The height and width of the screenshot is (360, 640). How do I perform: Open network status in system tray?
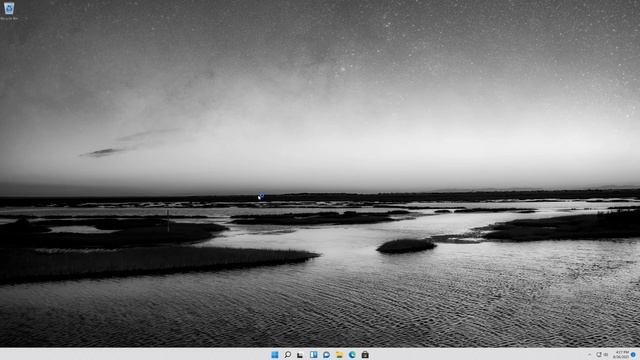599,355
